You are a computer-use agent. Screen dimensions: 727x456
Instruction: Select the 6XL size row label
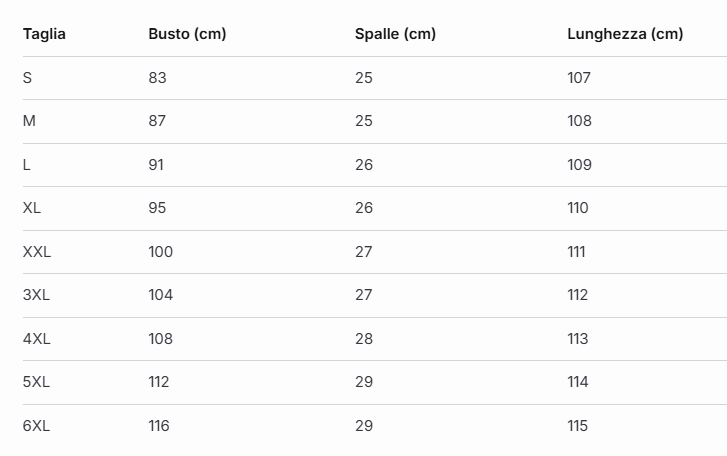[36, 426]
